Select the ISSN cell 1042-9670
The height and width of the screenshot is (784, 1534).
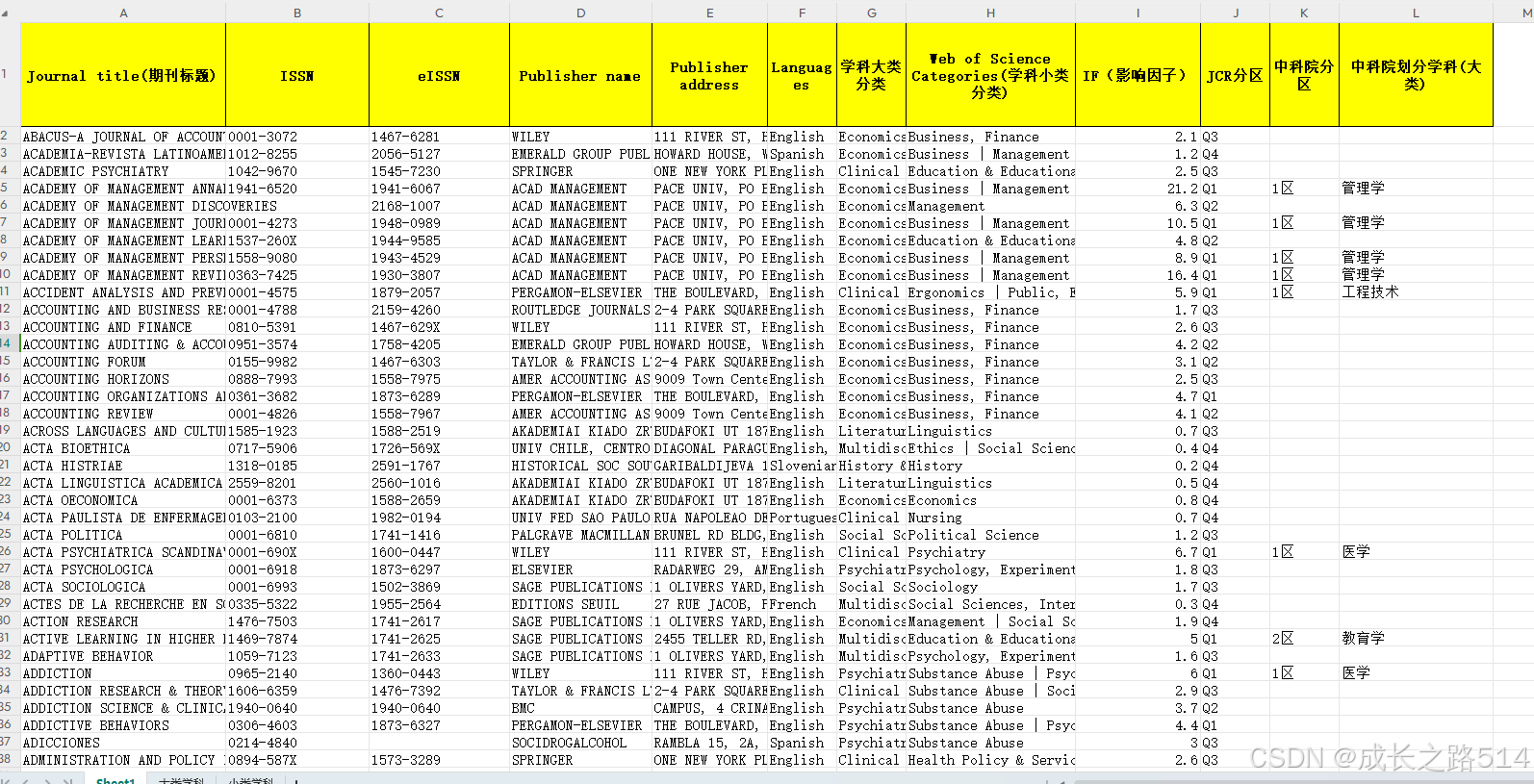(297, 171)
